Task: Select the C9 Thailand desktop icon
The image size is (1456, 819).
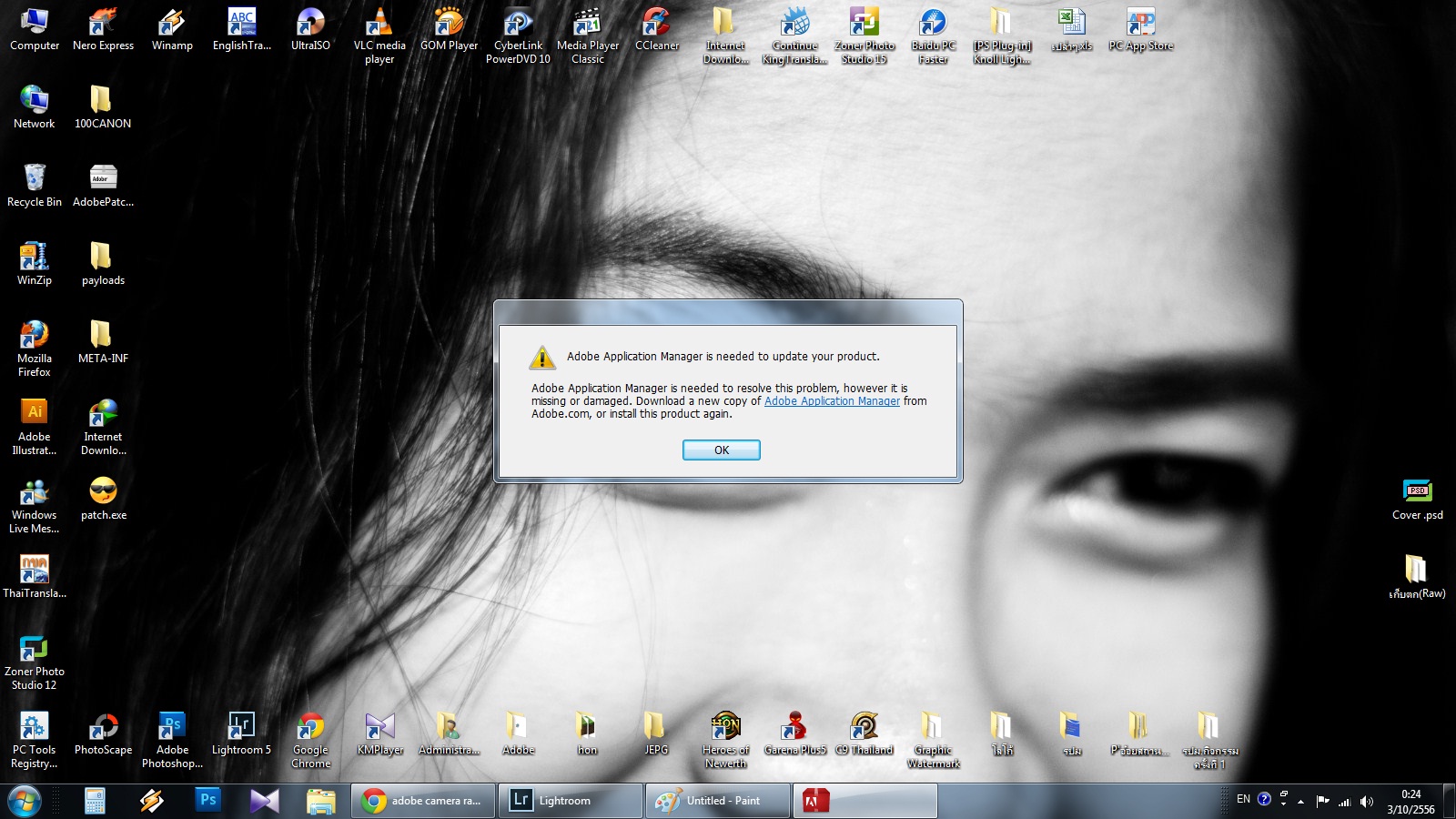Action: pyautogui.click(x=864, y=733)
